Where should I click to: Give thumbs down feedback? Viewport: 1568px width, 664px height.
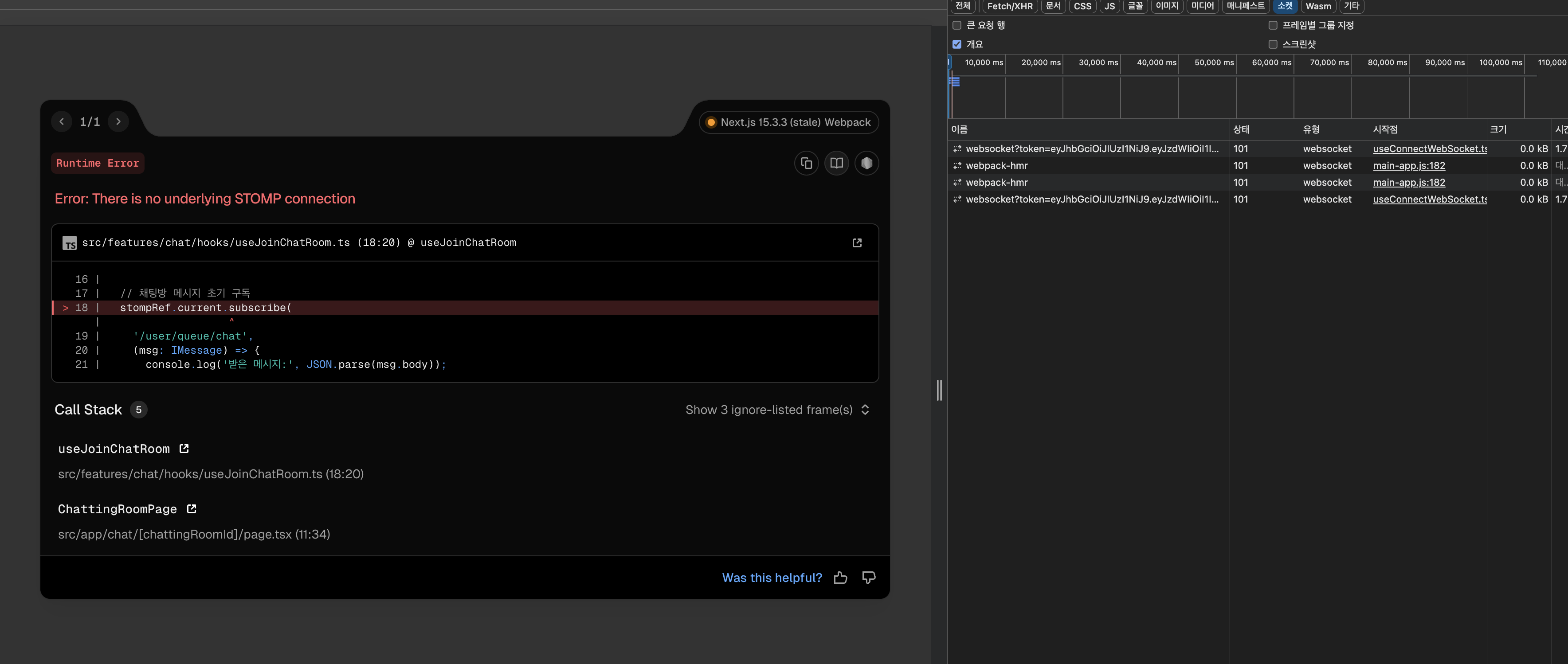869,578
